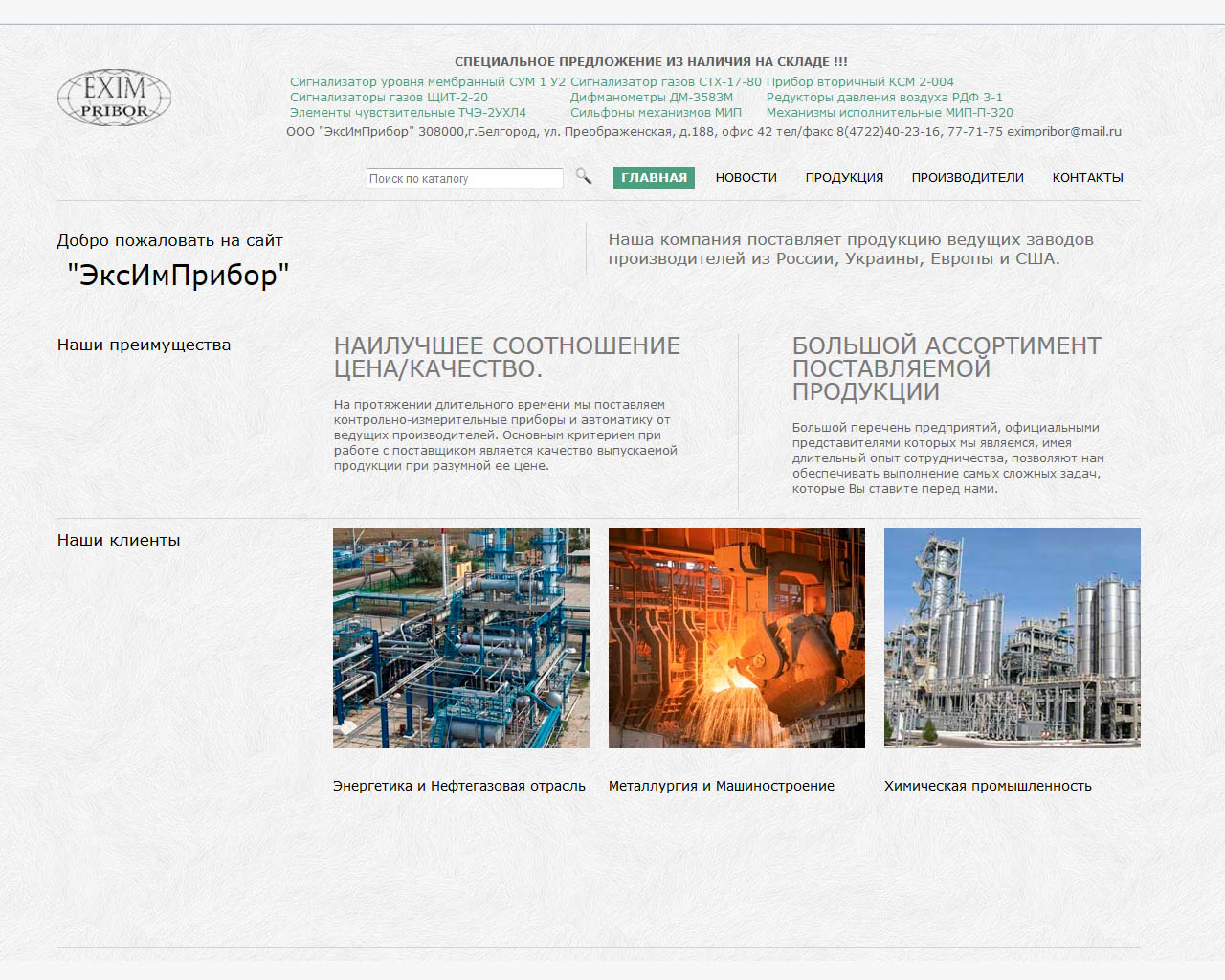Click the metallurgy molten steel photo

pos(737,638)
